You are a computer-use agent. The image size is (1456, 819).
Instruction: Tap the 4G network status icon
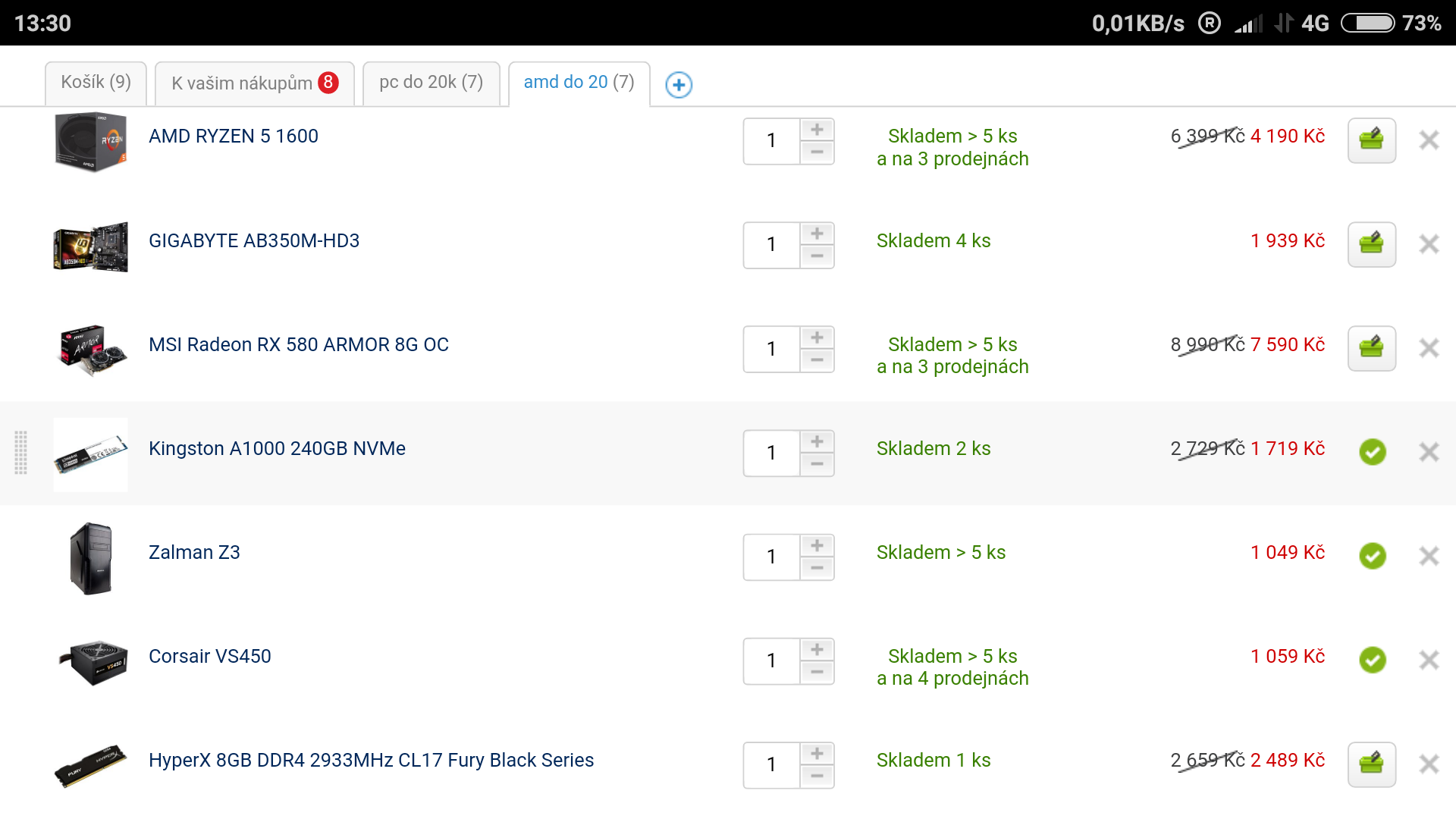pyautogui.click(x=1315, y=24)
